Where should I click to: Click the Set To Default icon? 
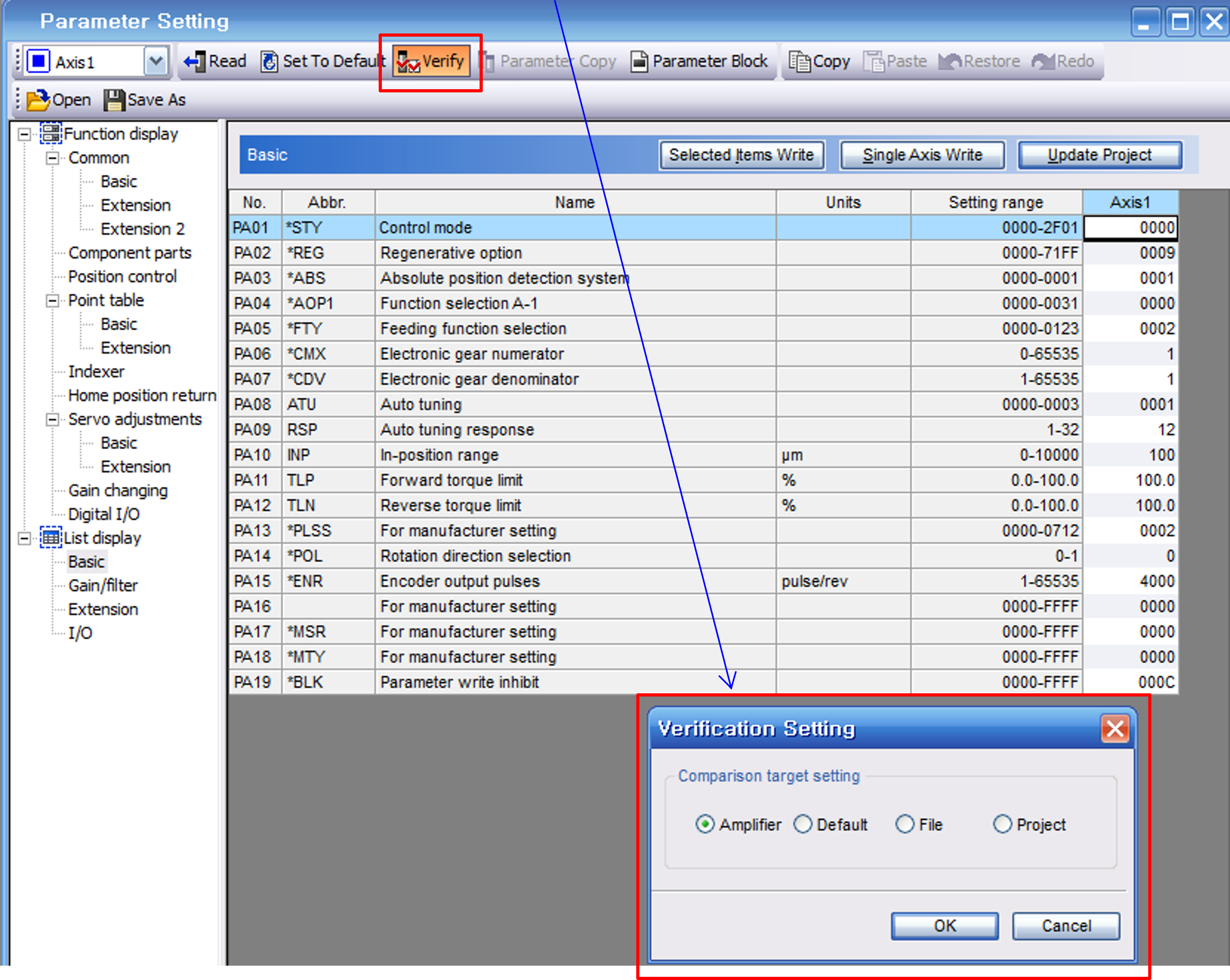269,61
